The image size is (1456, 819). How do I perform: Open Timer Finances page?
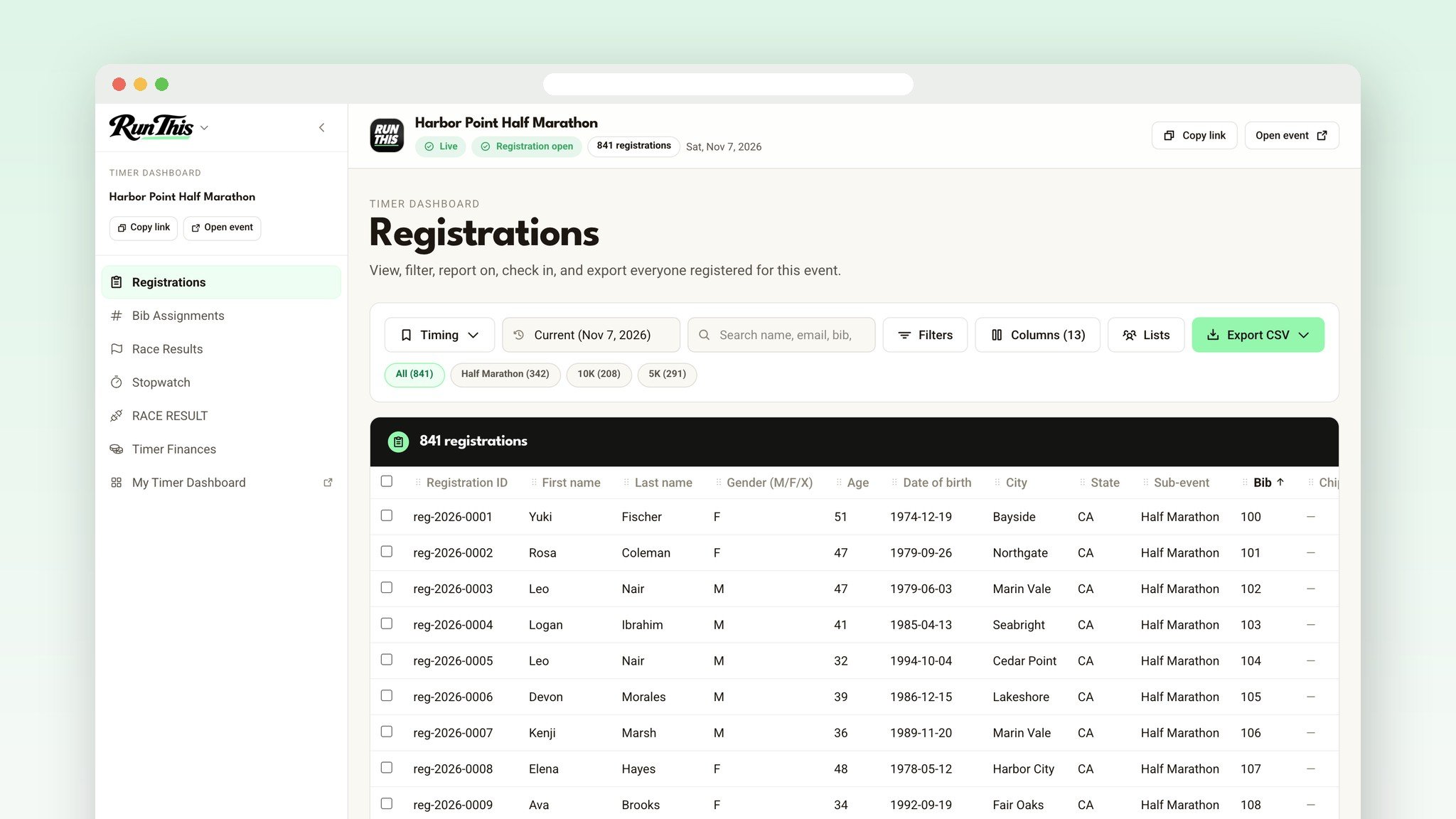[x=221, y=449]
